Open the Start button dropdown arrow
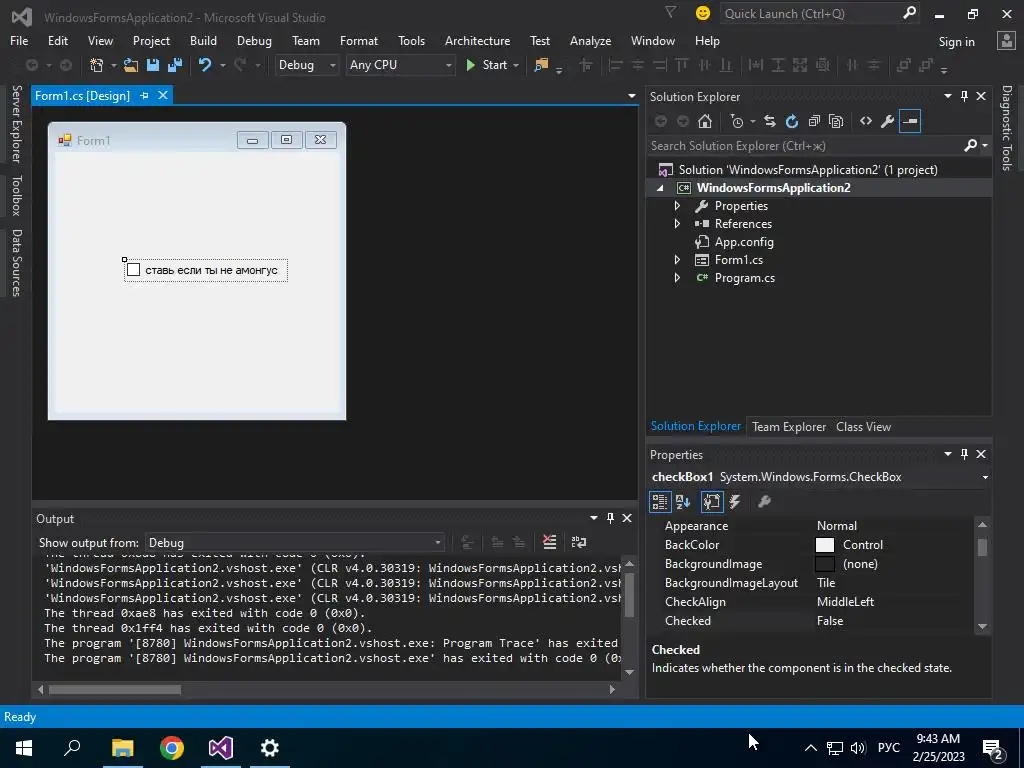 pyautogui.click(x=516, y=65)
